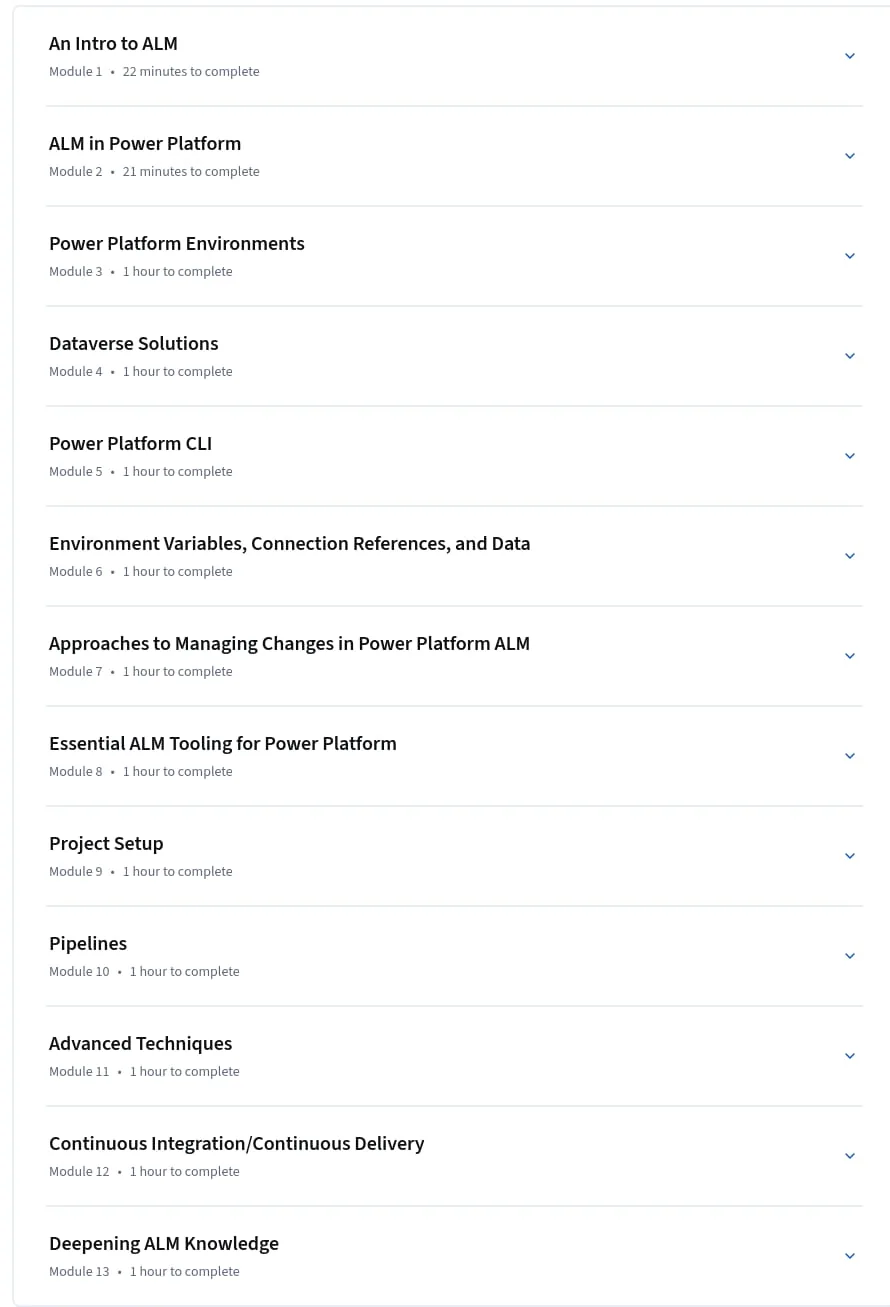Expand the Continuous Integration/Continuous Delivery chevron

tap(850, 1156)
